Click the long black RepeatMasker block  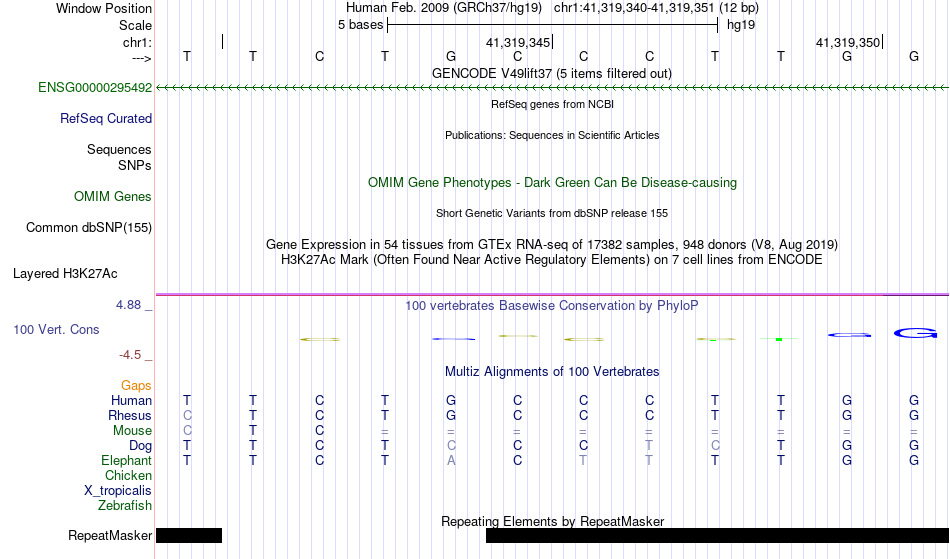click(717, 535)
